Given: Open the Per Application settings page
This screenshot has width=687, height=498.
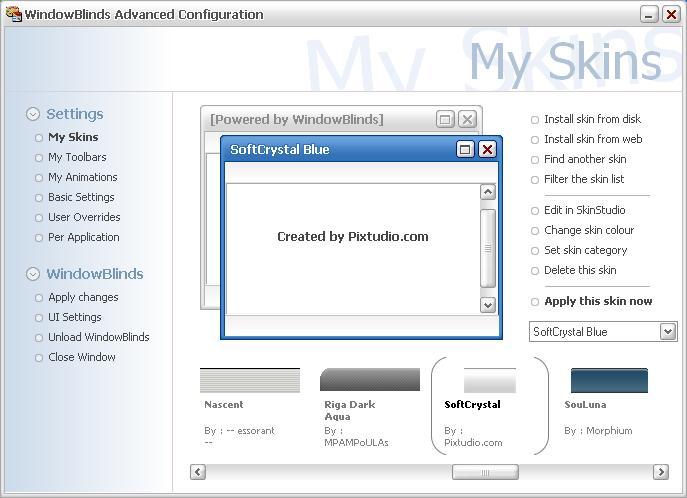Looking at the screenshot, I should [83, 237].
